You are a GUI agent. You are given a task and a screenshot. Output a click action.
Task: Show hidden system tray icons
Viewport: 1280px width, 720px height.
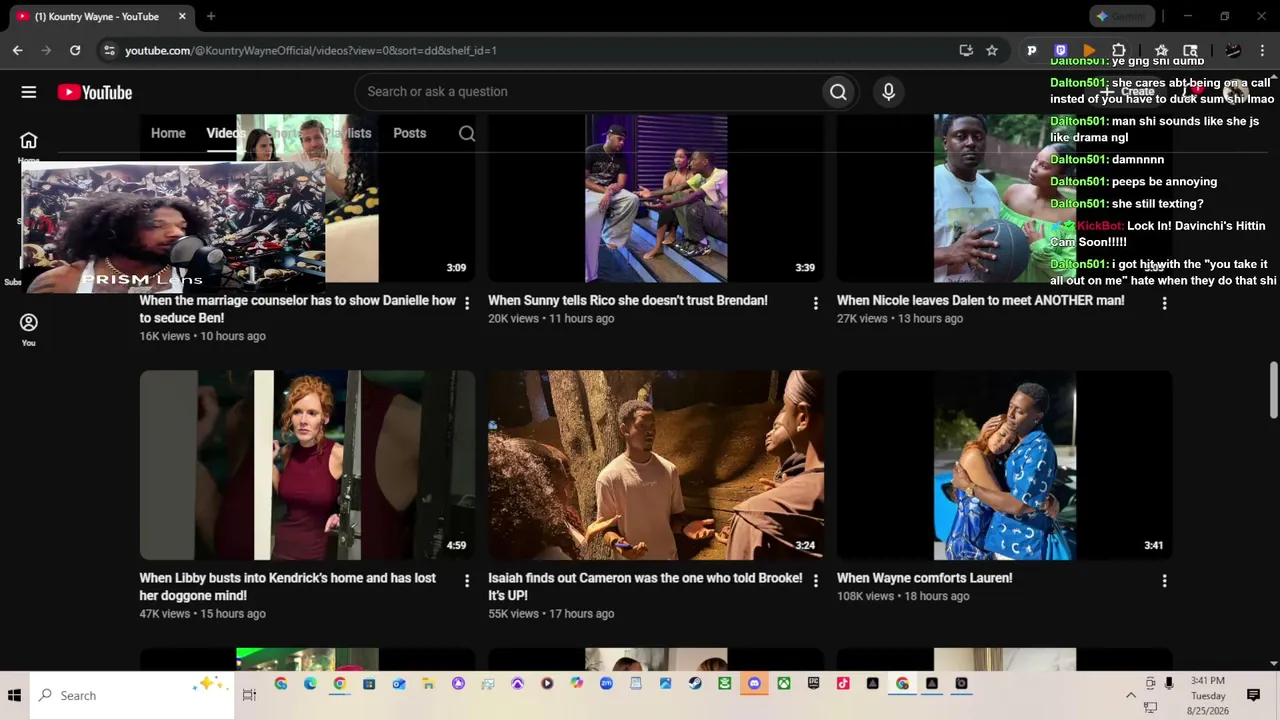1131,695
